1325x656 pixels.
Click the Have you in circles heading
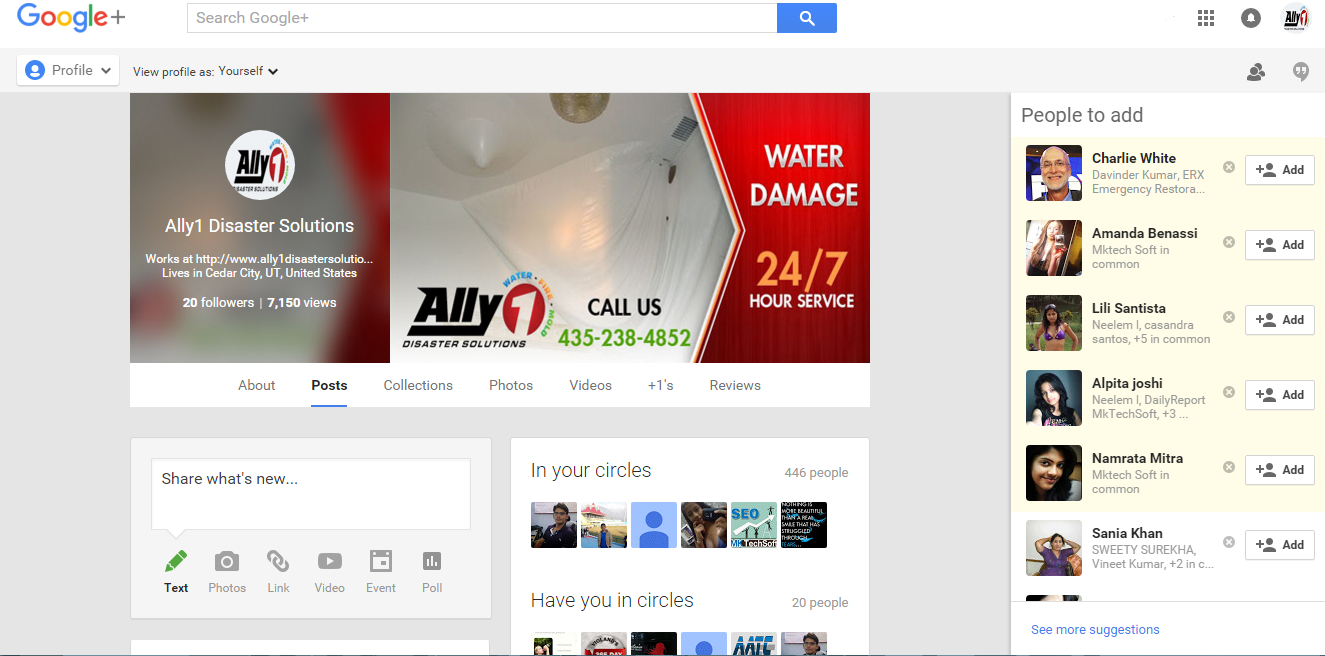(612, 601)
